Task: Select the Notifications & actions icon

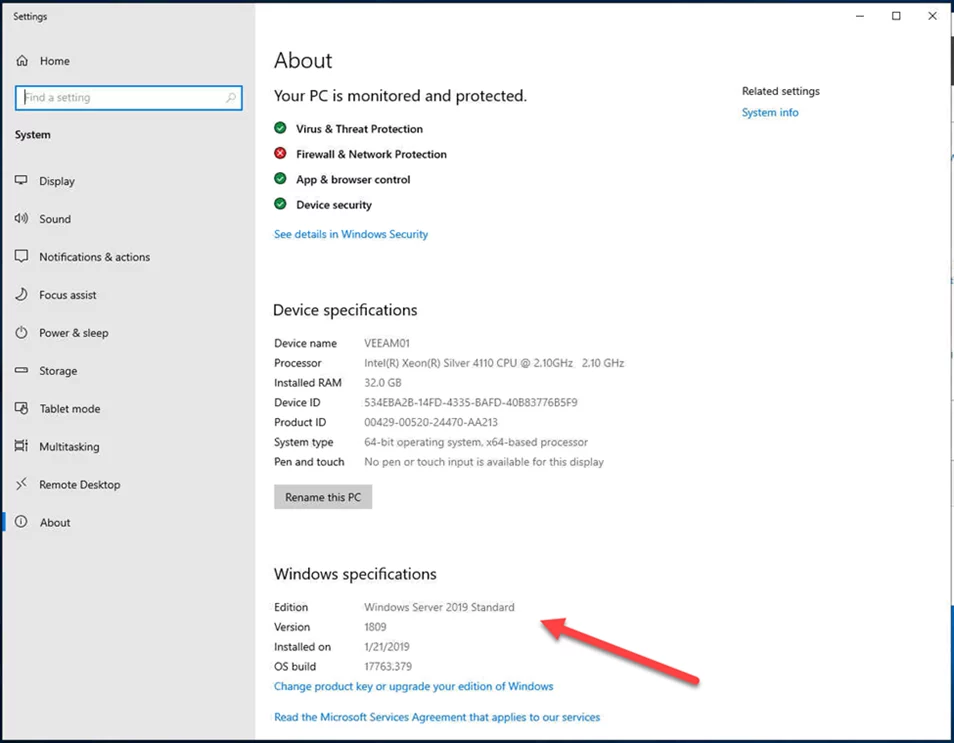Action: (x=22, y=257)
